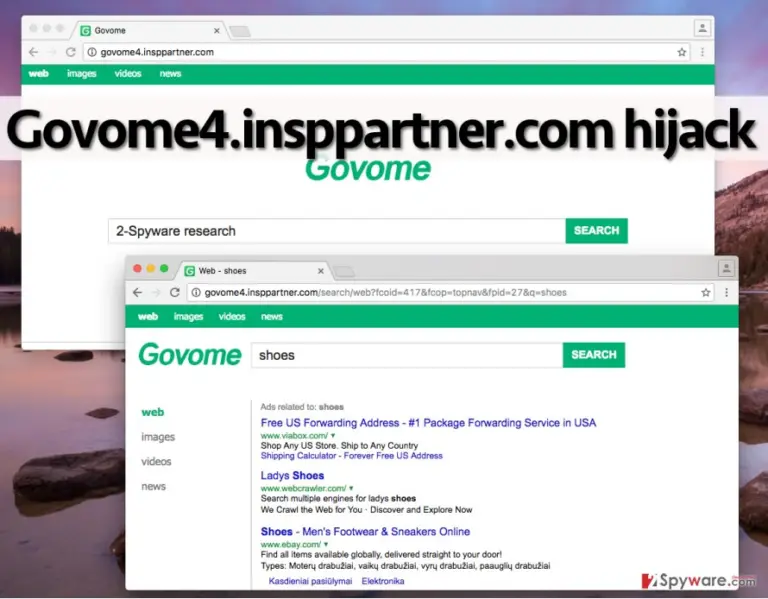Click the user profile icon in the front window

tap(726, 268)
